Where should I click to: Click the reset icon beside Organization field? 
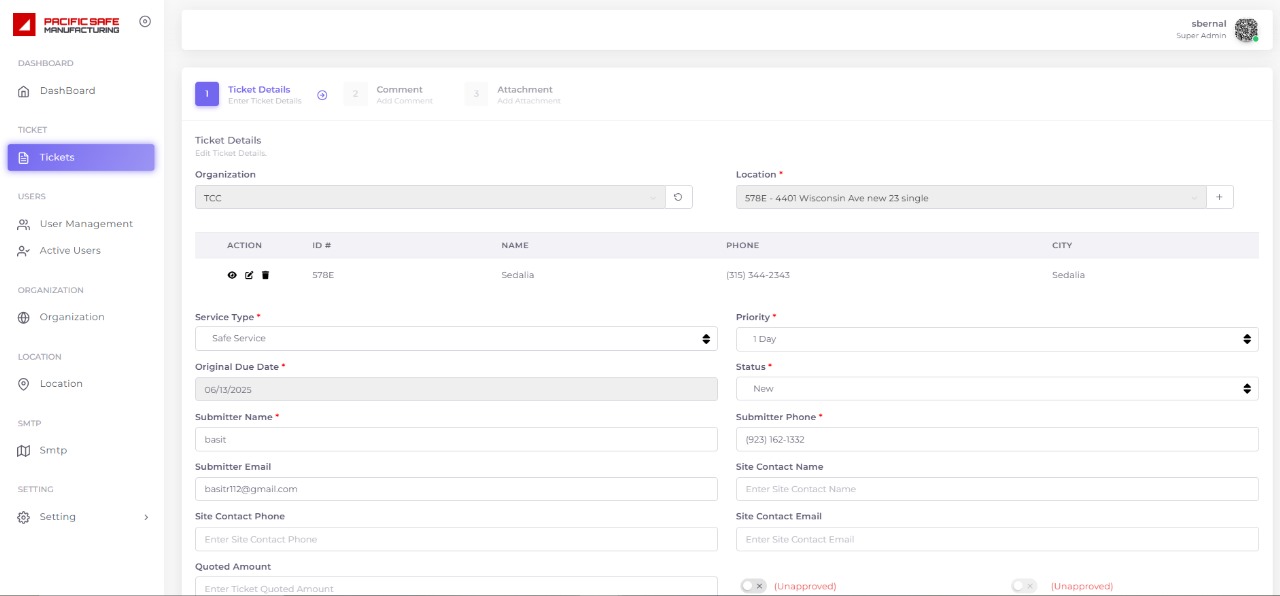point(678,198)
